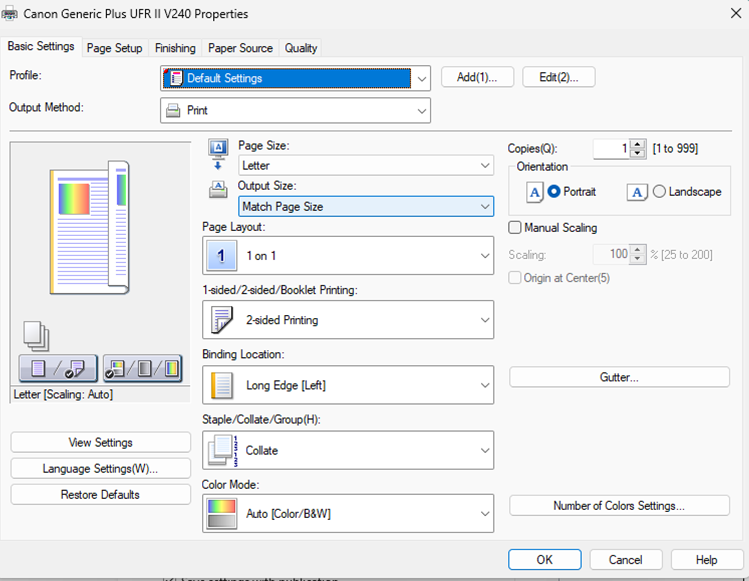Select Landscape orientation
The width and height of the screenshot is (749, 581).
[659, 192]
